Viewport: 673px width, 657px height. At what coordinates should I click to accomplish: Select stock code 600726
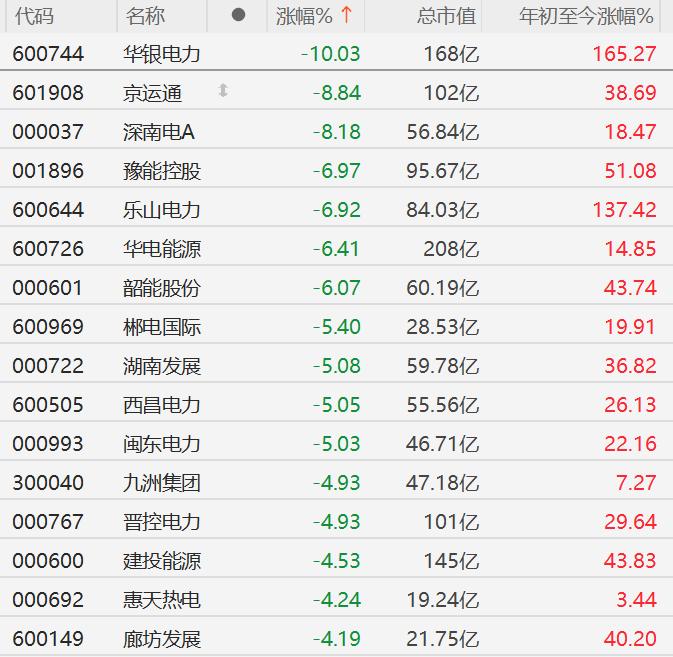[x=48, y=249]
